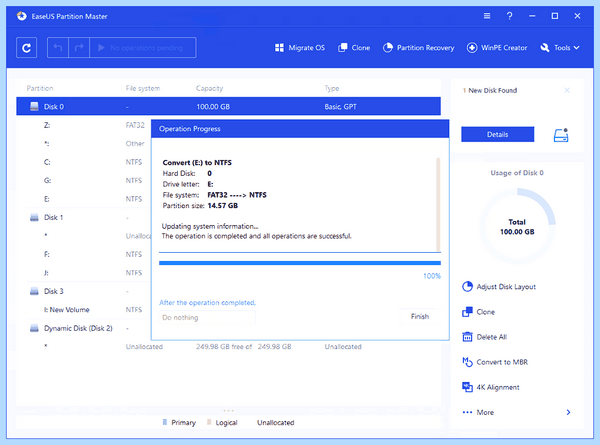Screen dimensions: 600x445
Task: Click Convert to MBR action
Action: tap(495, 362)
